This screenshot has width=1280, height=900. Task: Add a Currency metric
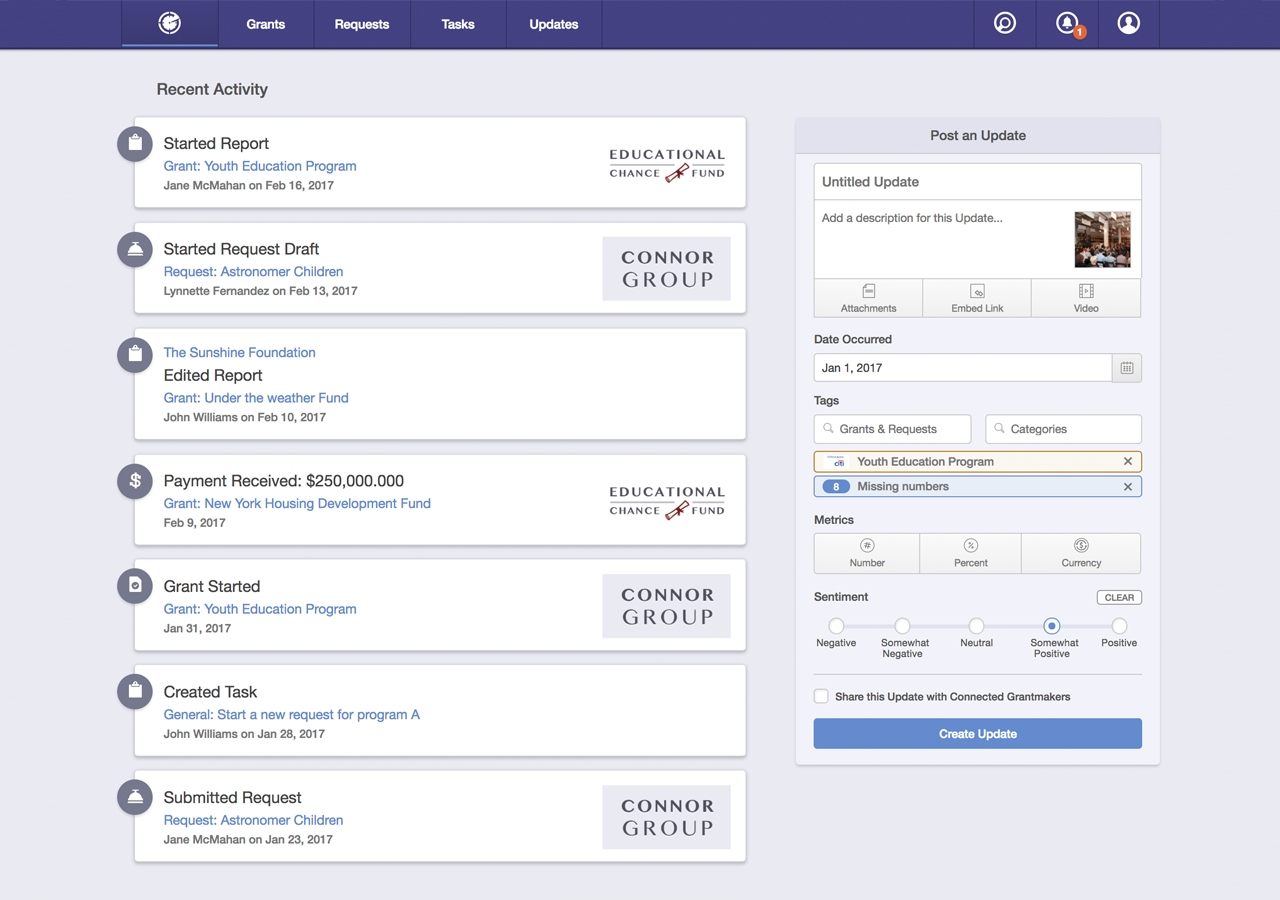click(x=1081, y=553)
